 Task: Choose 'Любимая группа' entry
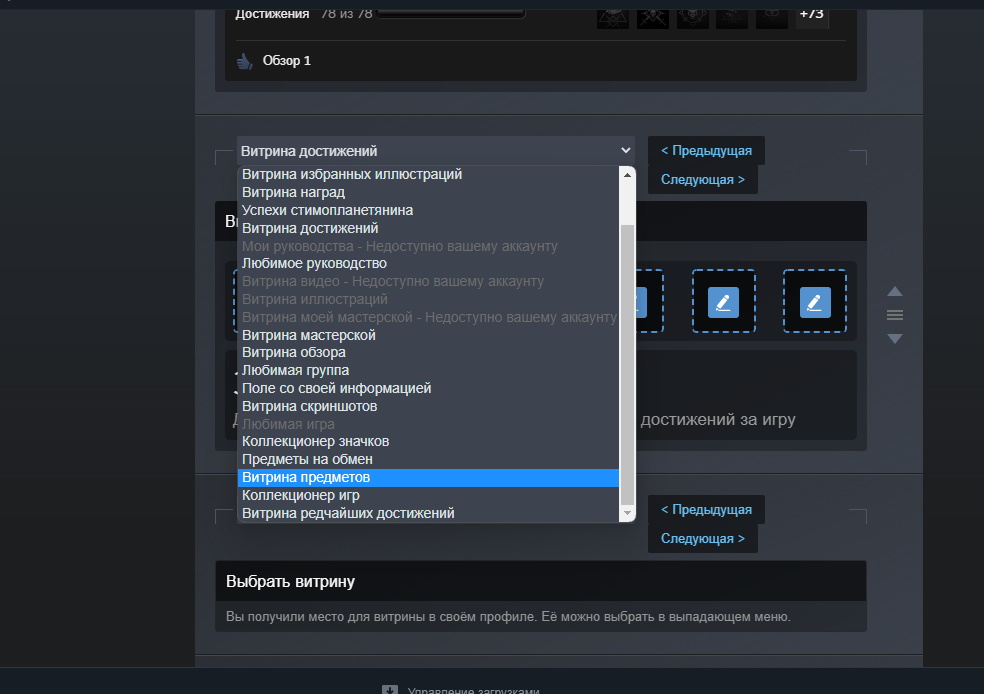click(428, 370)
